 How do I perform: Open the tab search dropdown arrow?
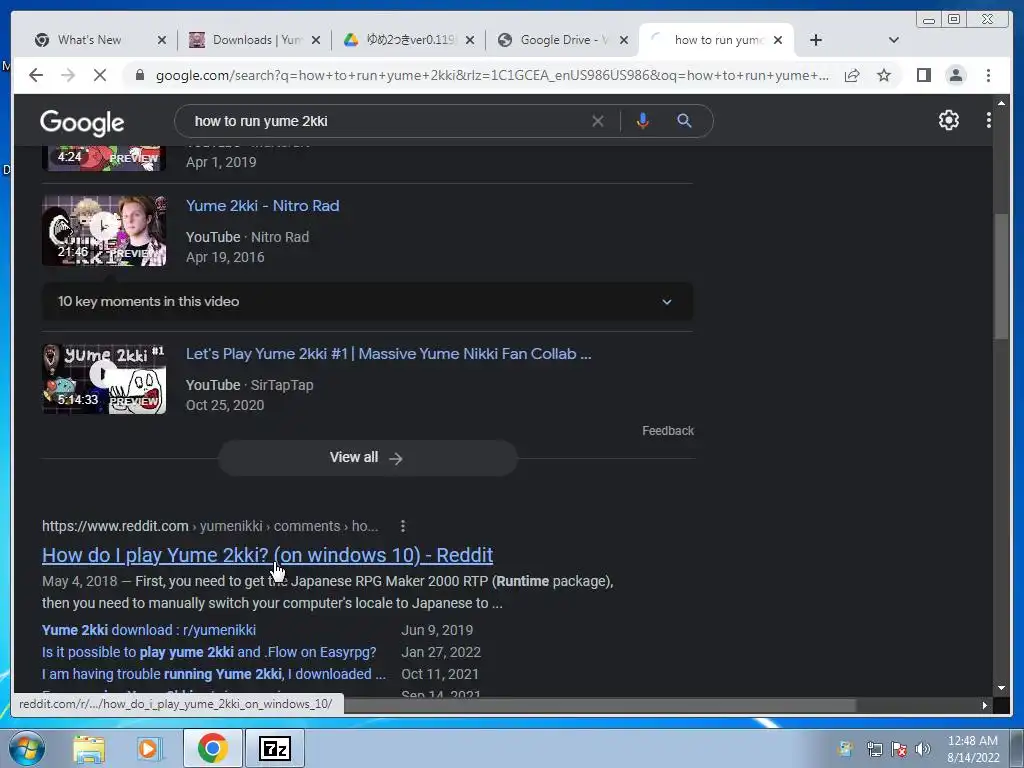(x=894, y=40)
